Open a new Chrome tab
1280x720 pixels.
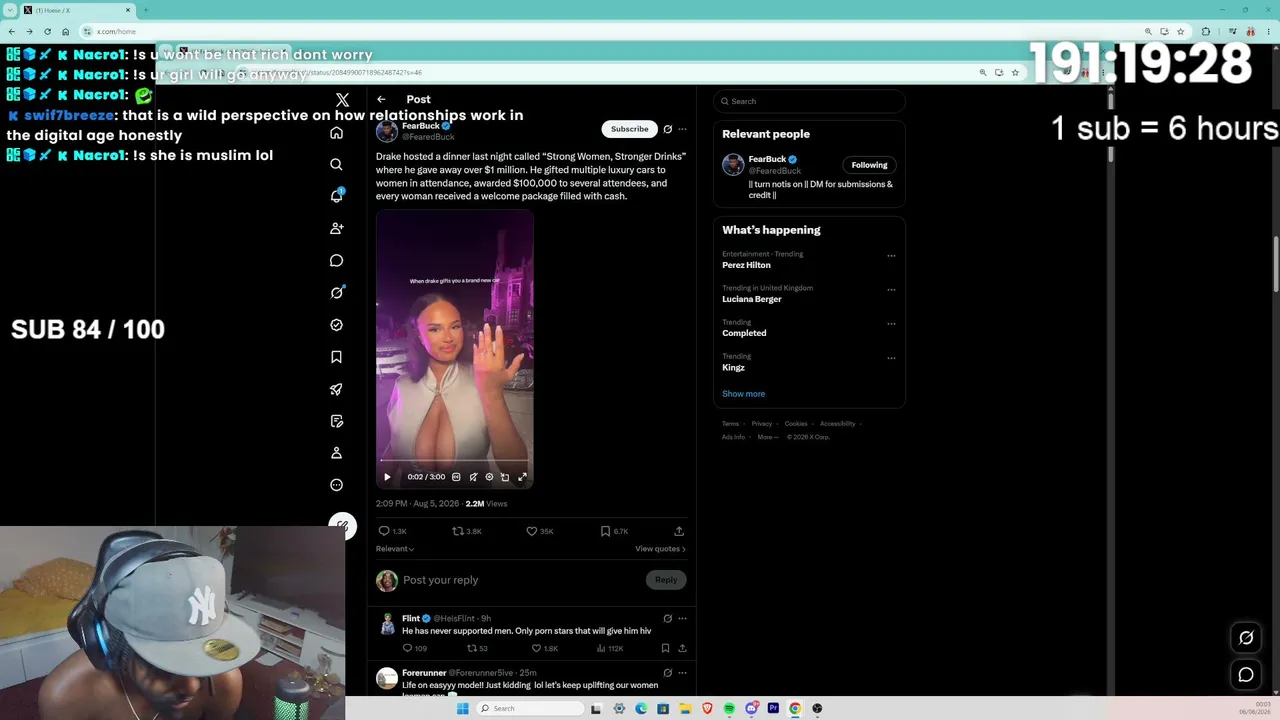pyautogui.click(x=146, y=10)
